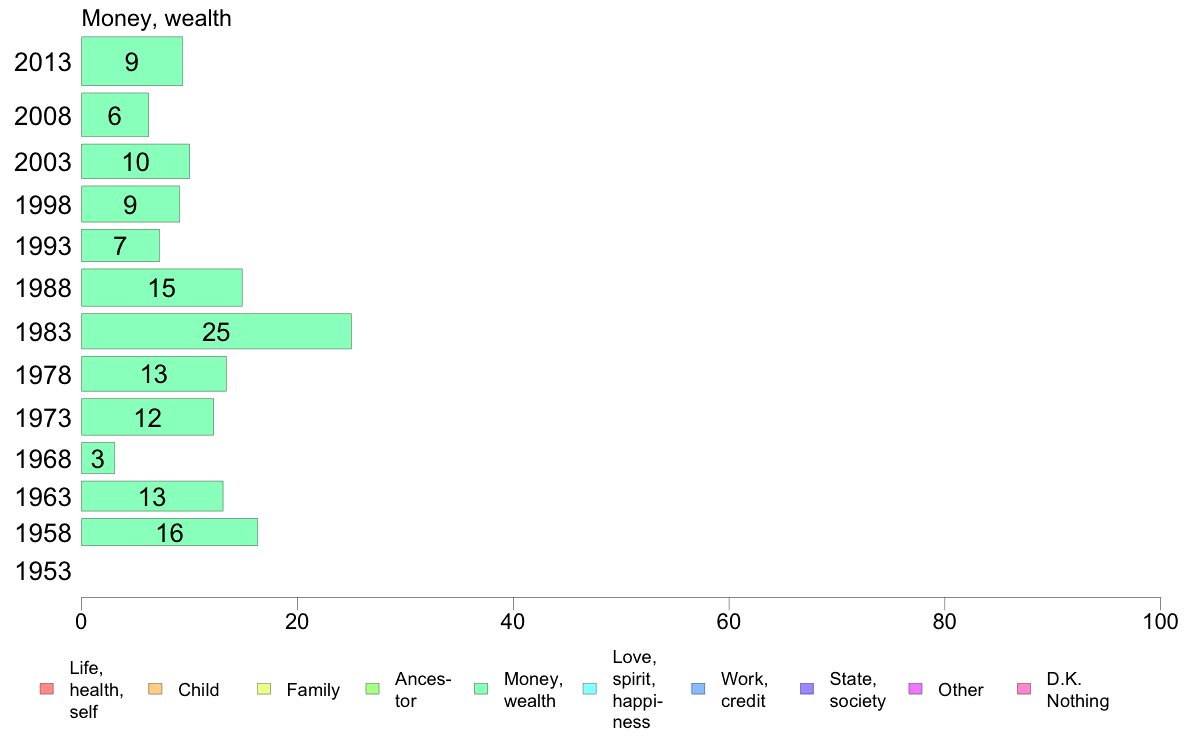
Task: Select the 1958 bar showing 16
Action: pos(170,532)
